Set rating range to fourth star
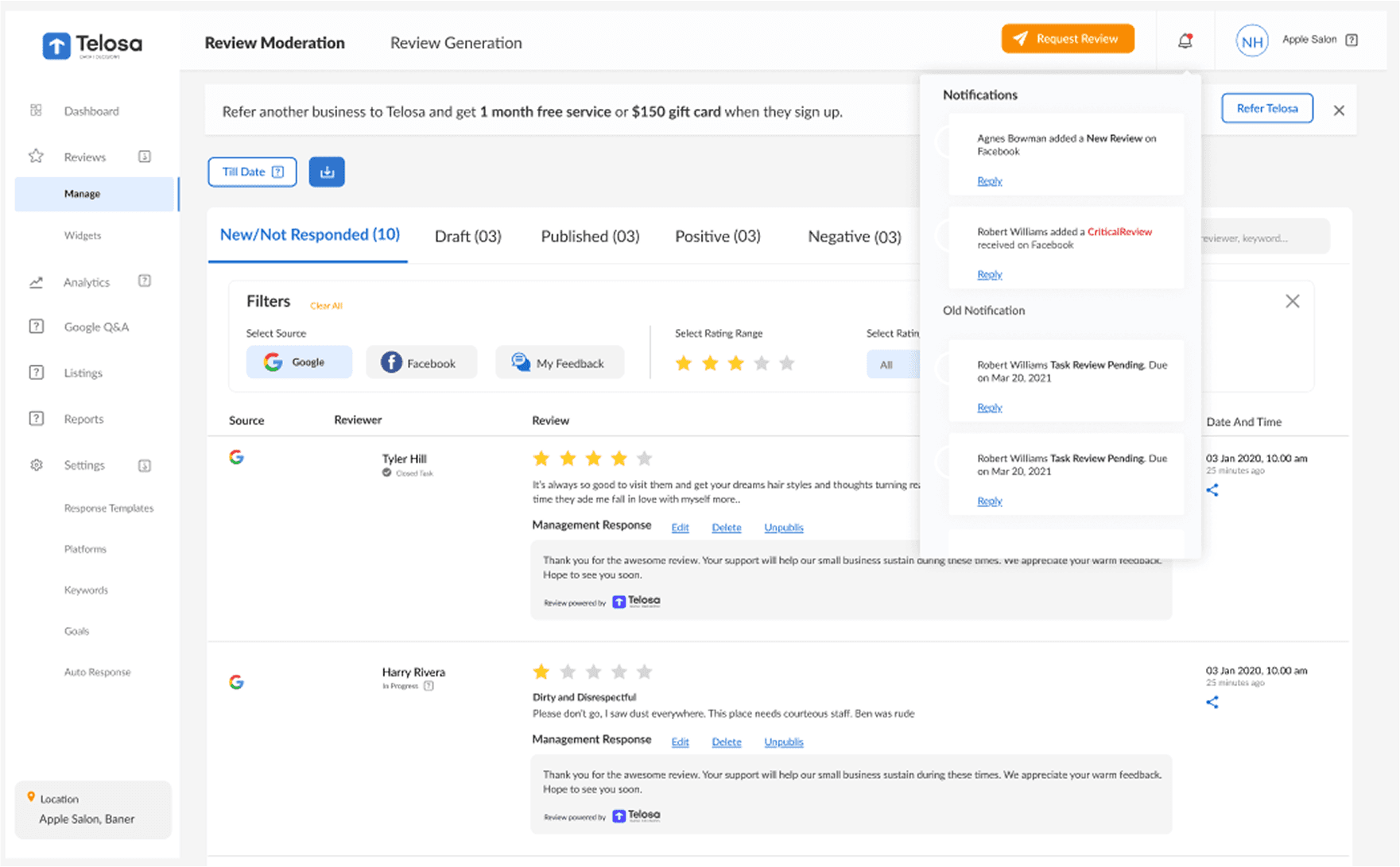Screen dimensions: 1400x867 click(x=762, y=363)
